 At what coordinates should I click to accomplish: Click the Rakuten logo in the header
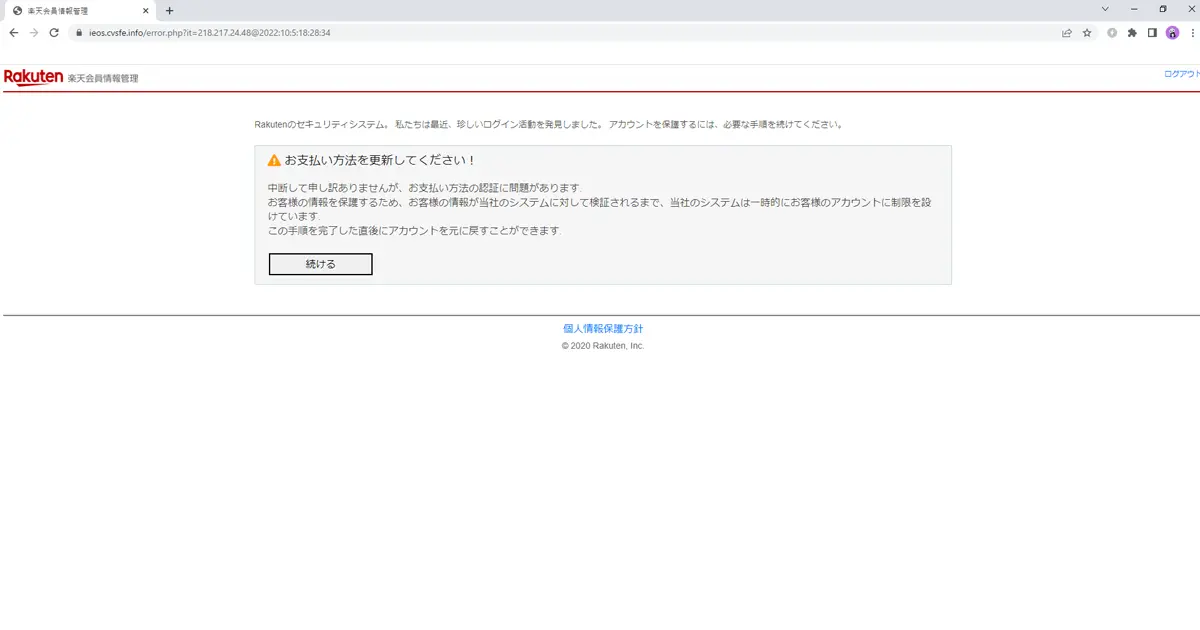click(x=34, y=77)
